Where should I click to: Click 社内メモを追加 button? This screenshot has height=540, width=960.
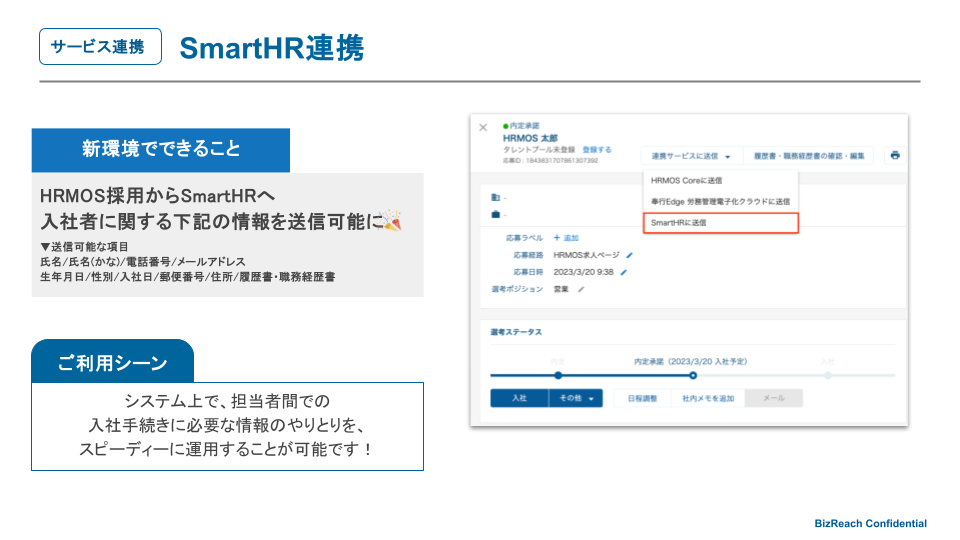[708, 398]
